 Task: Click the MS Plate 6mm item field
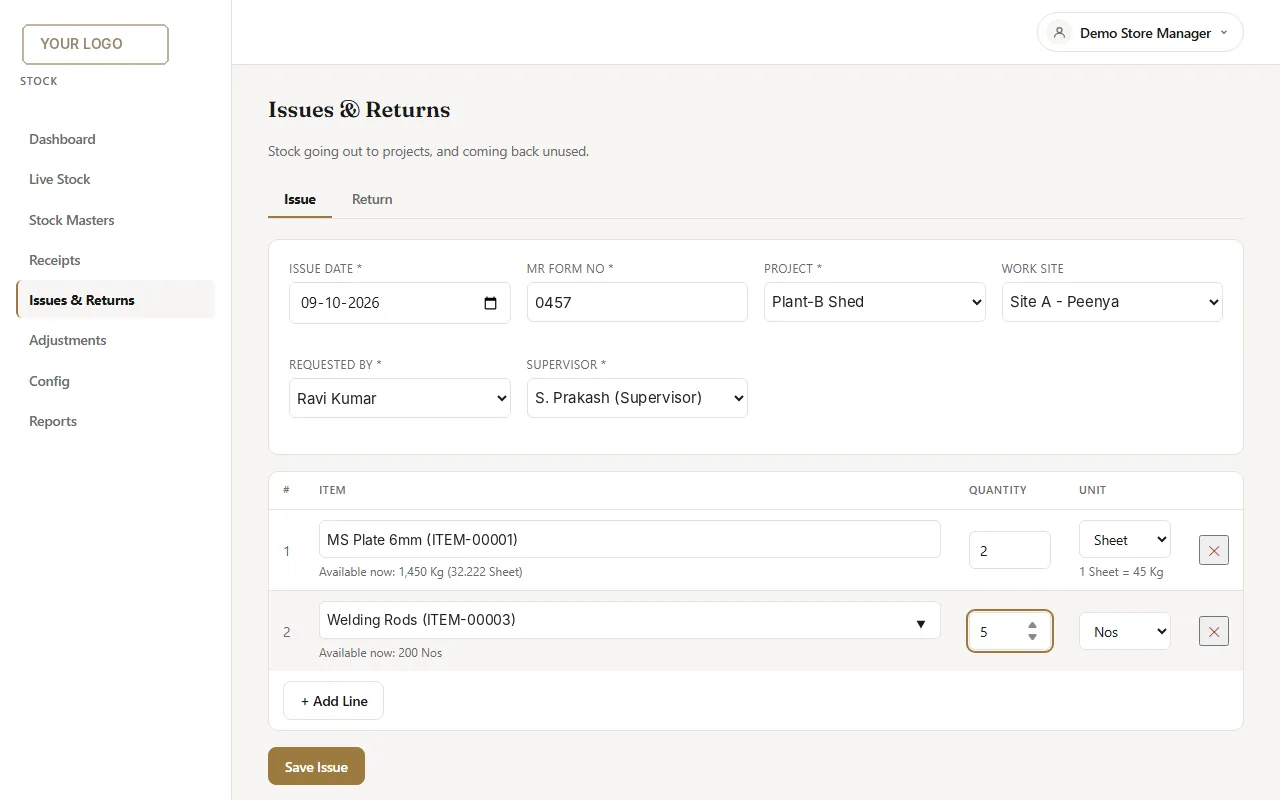point(630,539)
